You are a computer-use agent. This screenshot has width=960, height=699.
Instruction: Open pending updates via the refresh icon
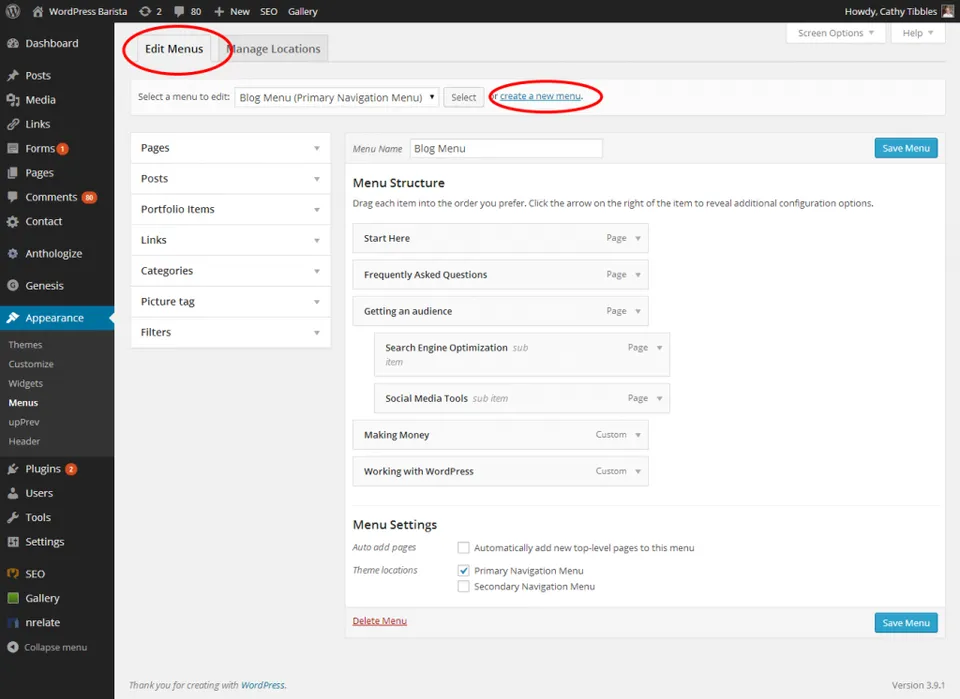point(146,11)
